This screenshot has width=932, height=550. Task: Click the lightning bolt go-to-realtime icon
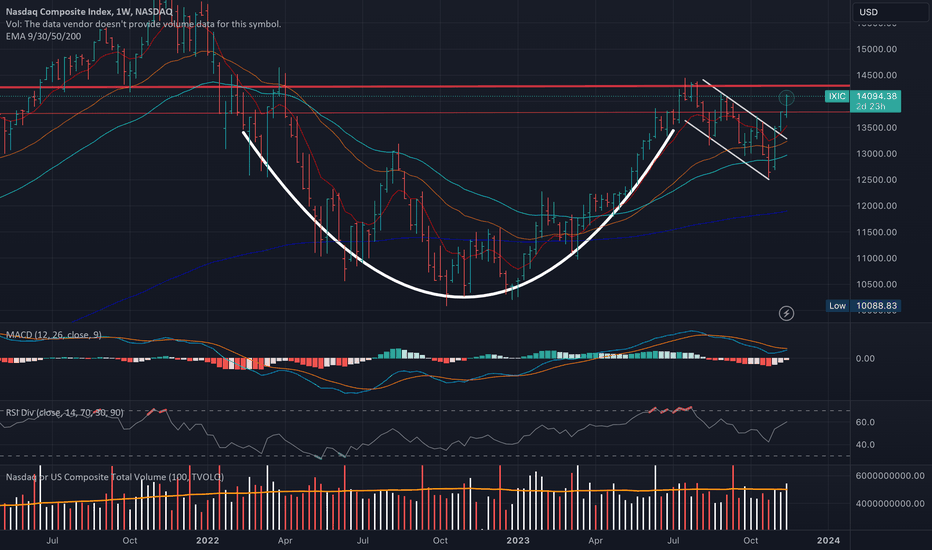[x=786, y=313]
